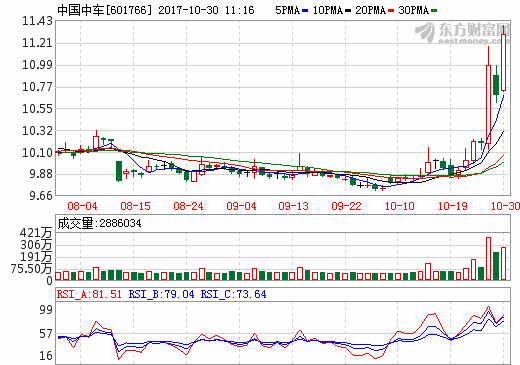Click the 57 RSI axis label
Image resolution: width=520 pixels, height=365 pixels.
(x=46, y=333)
